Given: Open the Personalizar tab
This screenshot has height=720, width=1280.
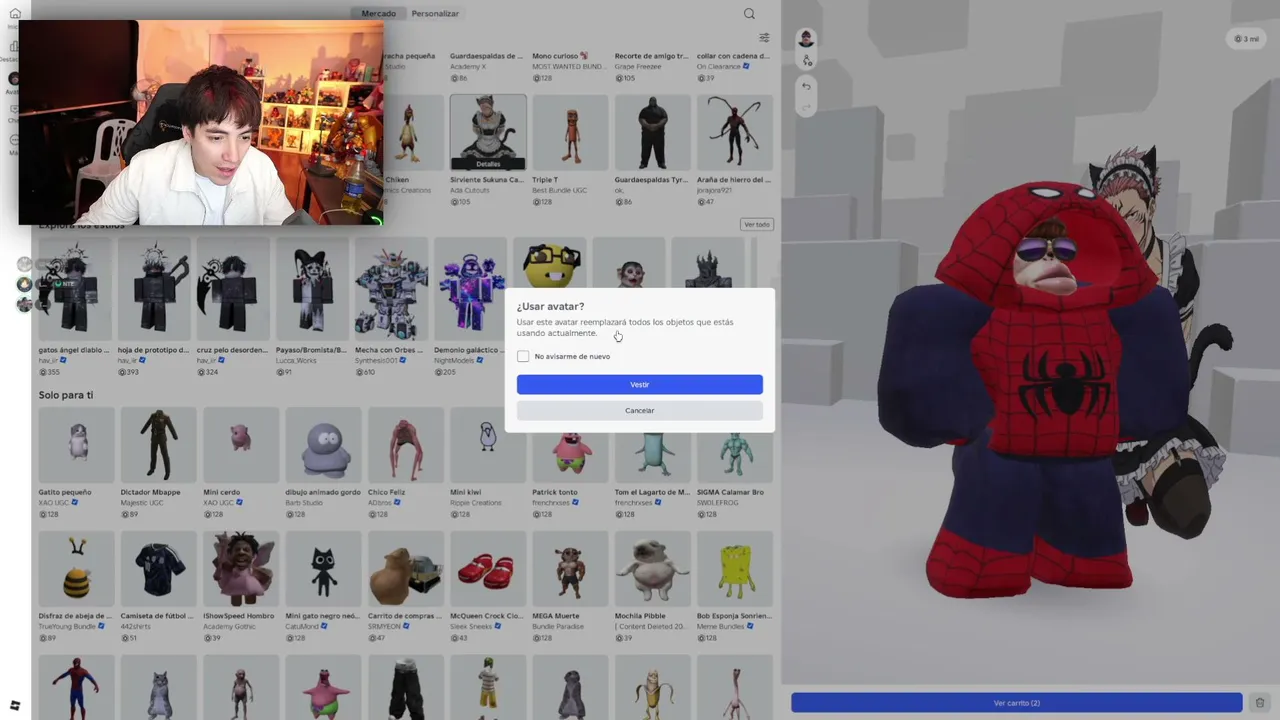Looking at the screenshot, I should pyautogui.click(x=435, y=14).
